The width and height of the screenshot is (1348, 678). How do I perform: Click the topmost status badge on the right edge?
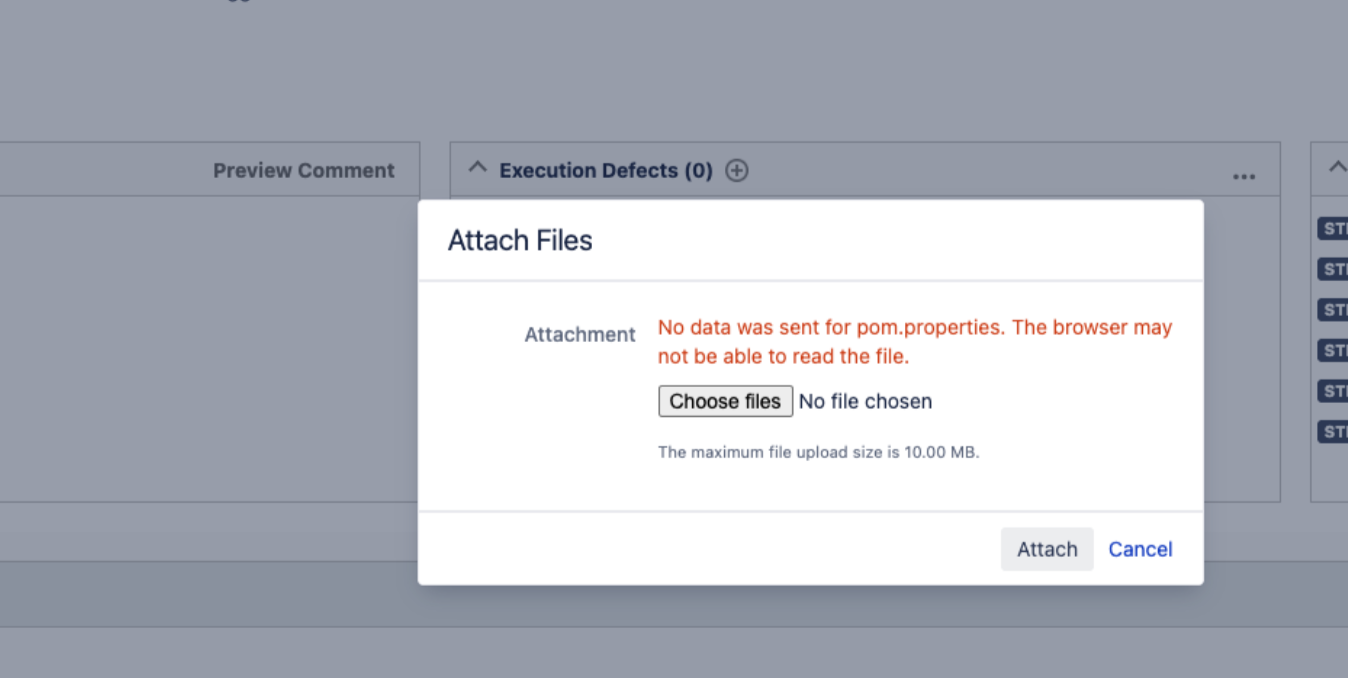point(1334,229)
